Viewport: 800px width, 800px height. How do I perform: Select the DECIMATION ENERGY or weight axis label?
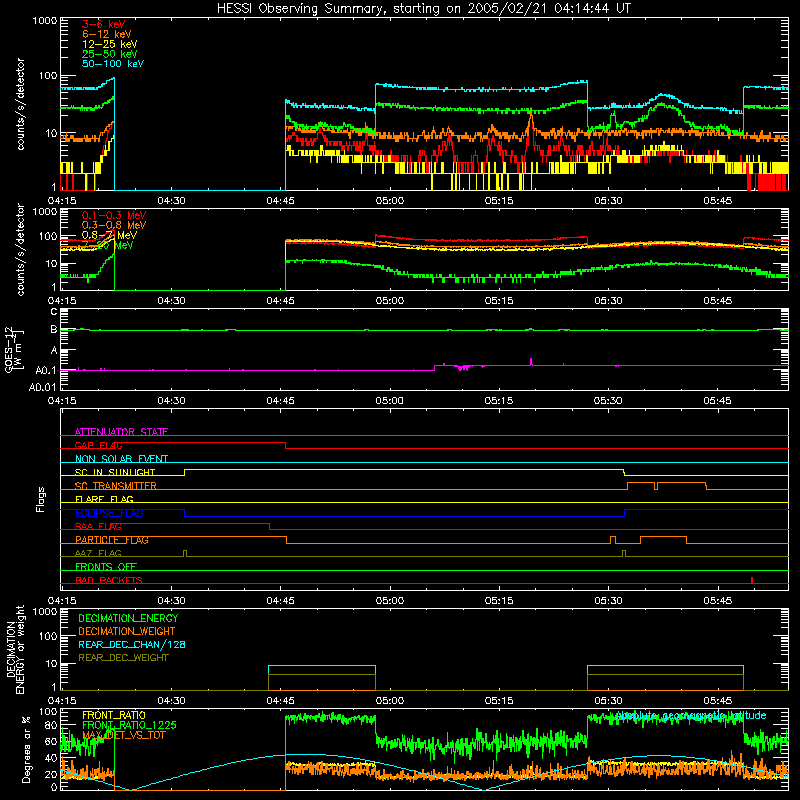pyautogui.click(x=15, y=650)
